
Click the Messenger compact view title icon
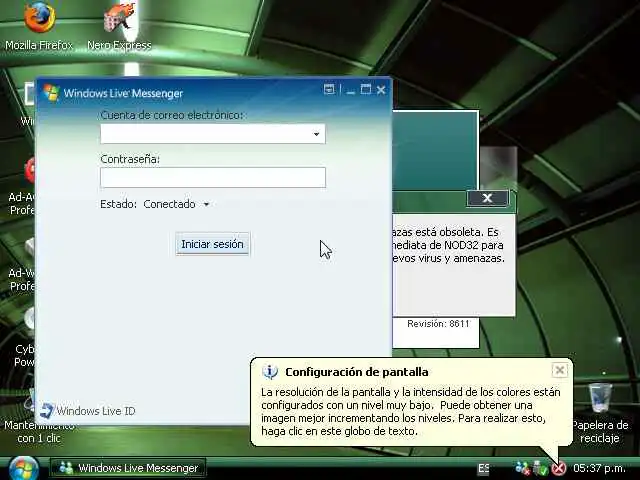coord(329,89)
